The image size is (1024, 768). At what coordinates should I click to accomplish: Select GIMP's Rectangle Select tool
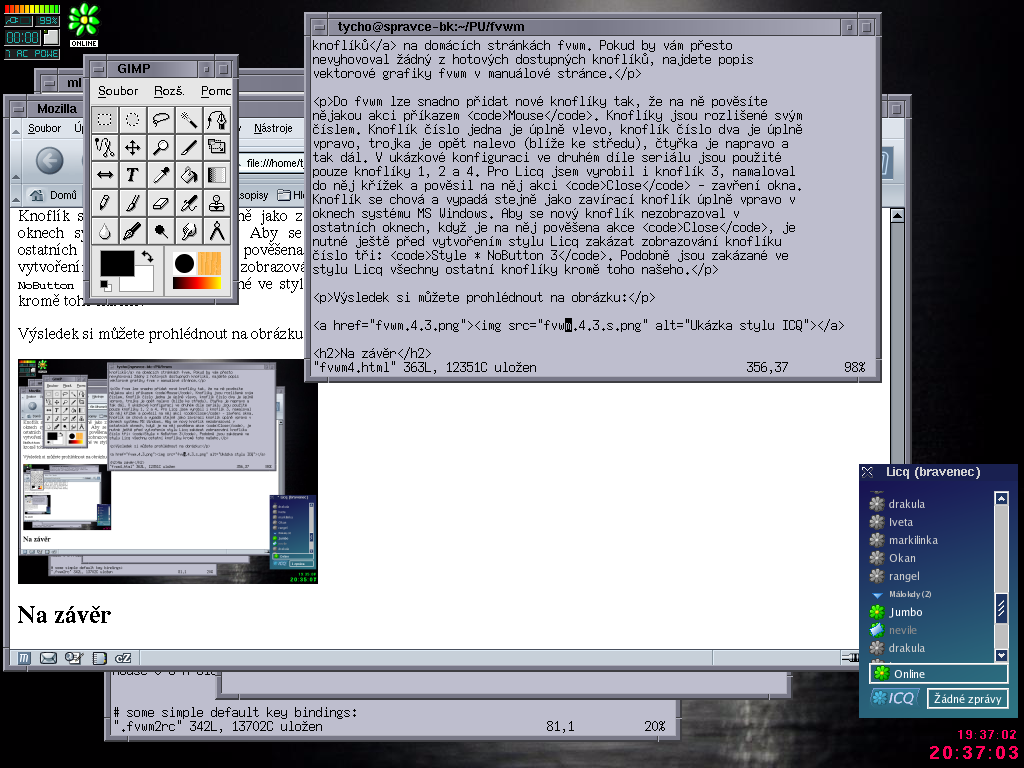pyautogui.click(x=104, y=120)
